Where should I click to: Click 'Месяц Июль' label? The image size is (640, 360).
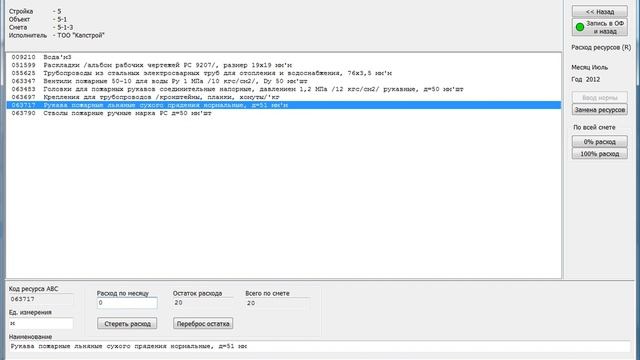(x=589, y=67)
